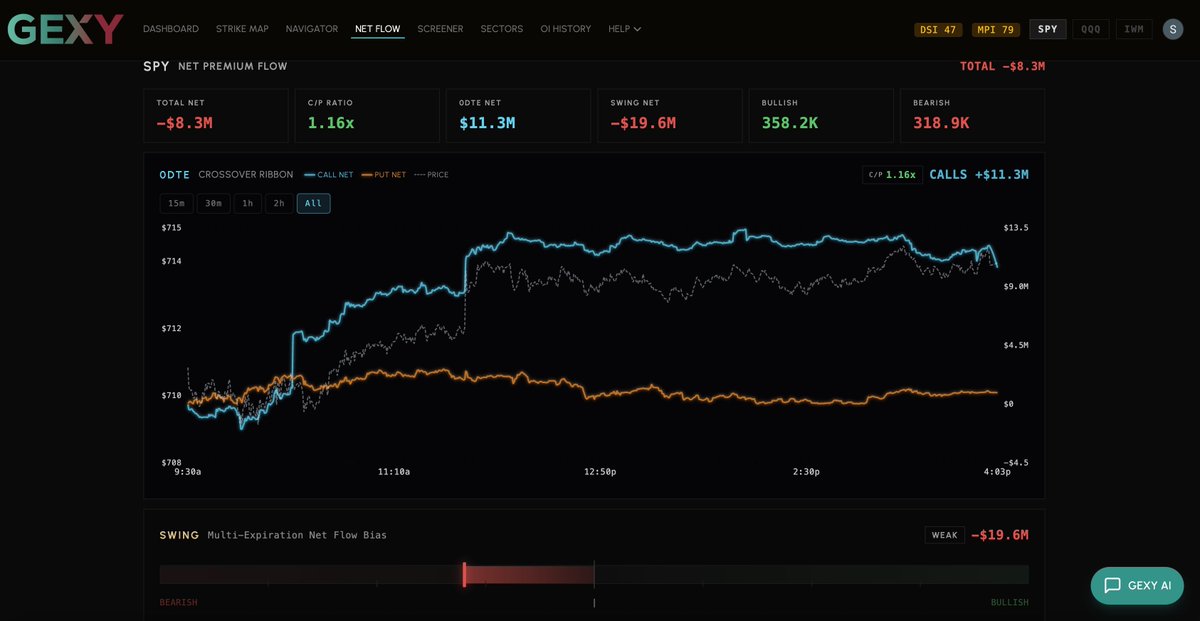Click the Bullish 358.2K card
The height and width of the screenshot is (621, 1200).
(x=821, y=115)
